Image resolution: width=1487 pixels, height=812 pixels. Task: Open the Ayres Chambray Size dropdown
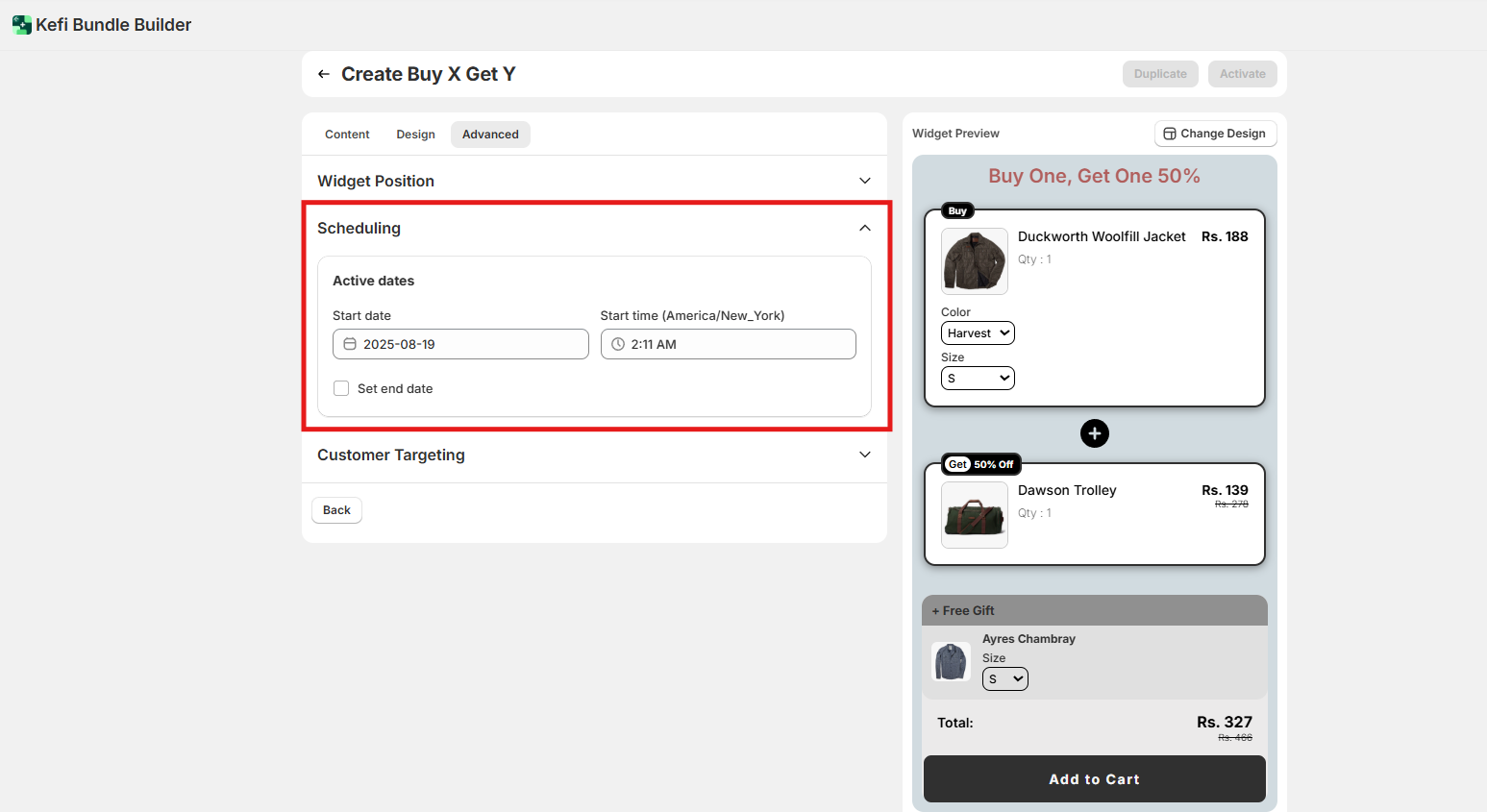(1004, 679)
